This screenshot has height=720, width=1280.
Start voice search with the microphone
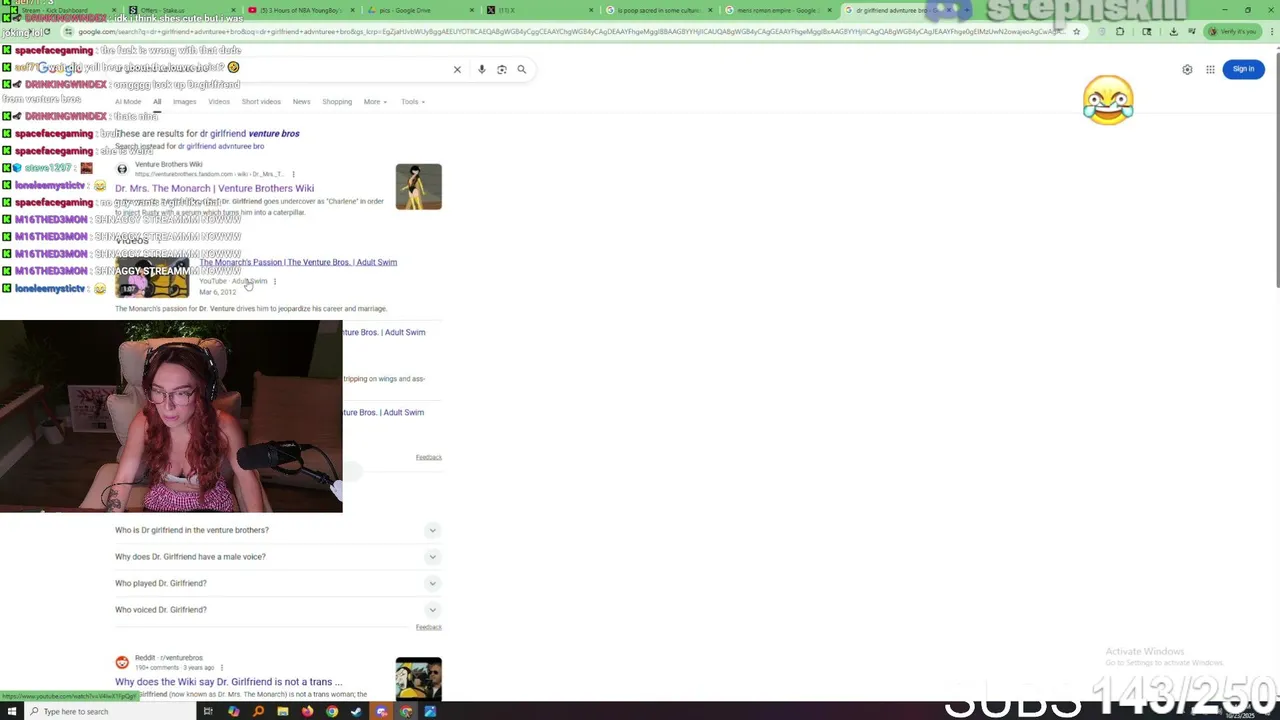[x=482, y=69]
